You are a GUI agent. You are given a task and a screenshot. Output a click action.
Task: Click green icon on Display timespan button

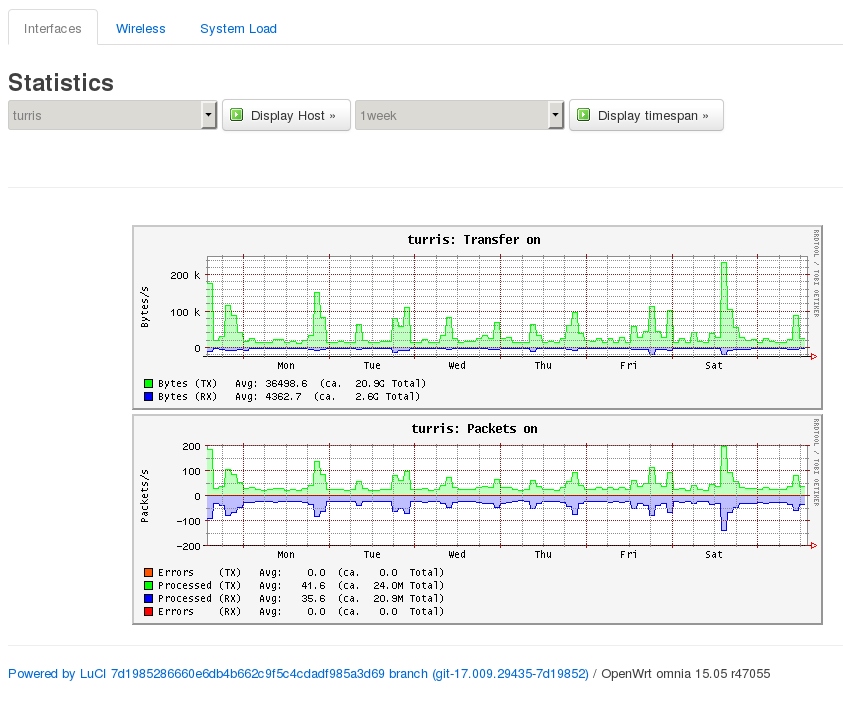[583, 115]
